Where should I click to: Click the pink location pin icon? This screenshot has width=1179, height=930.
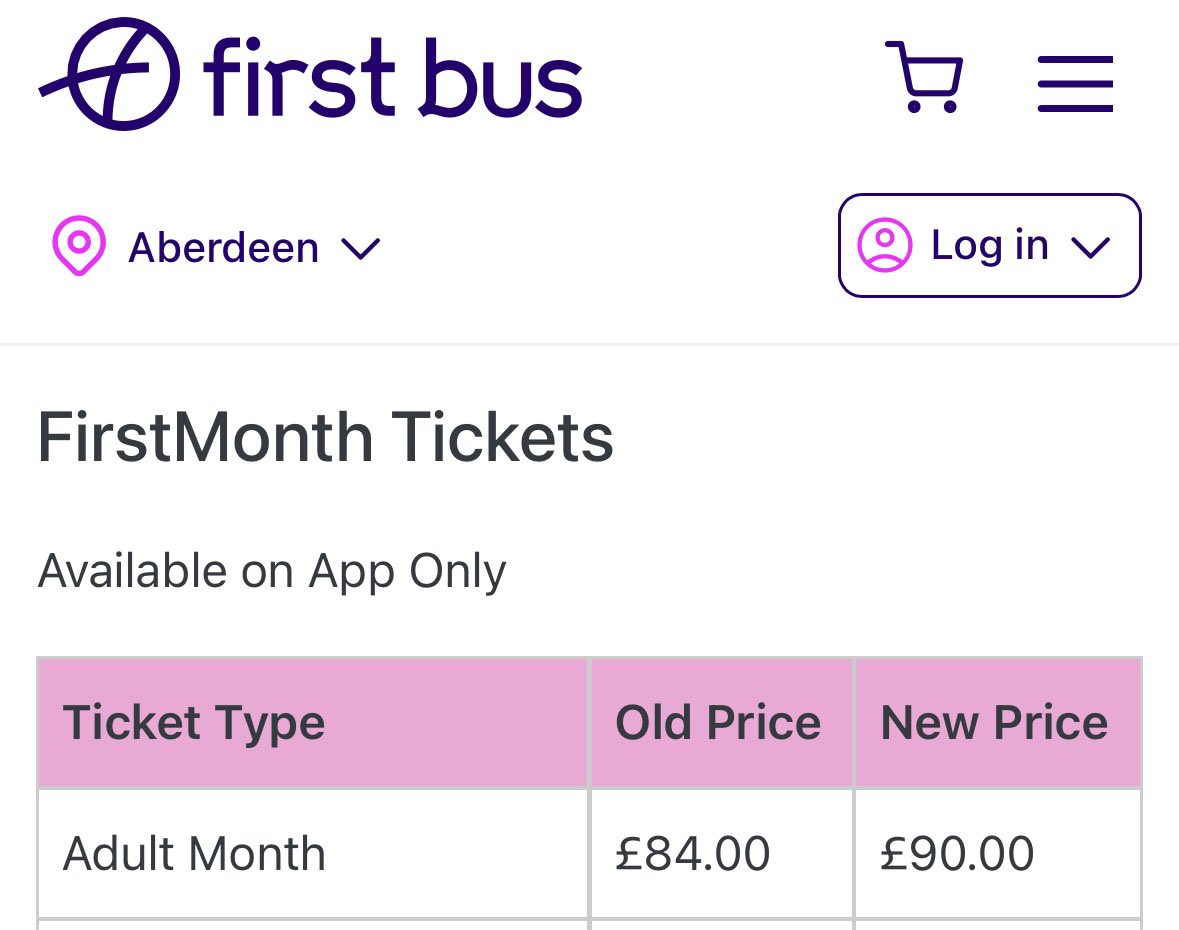(78, 246)
